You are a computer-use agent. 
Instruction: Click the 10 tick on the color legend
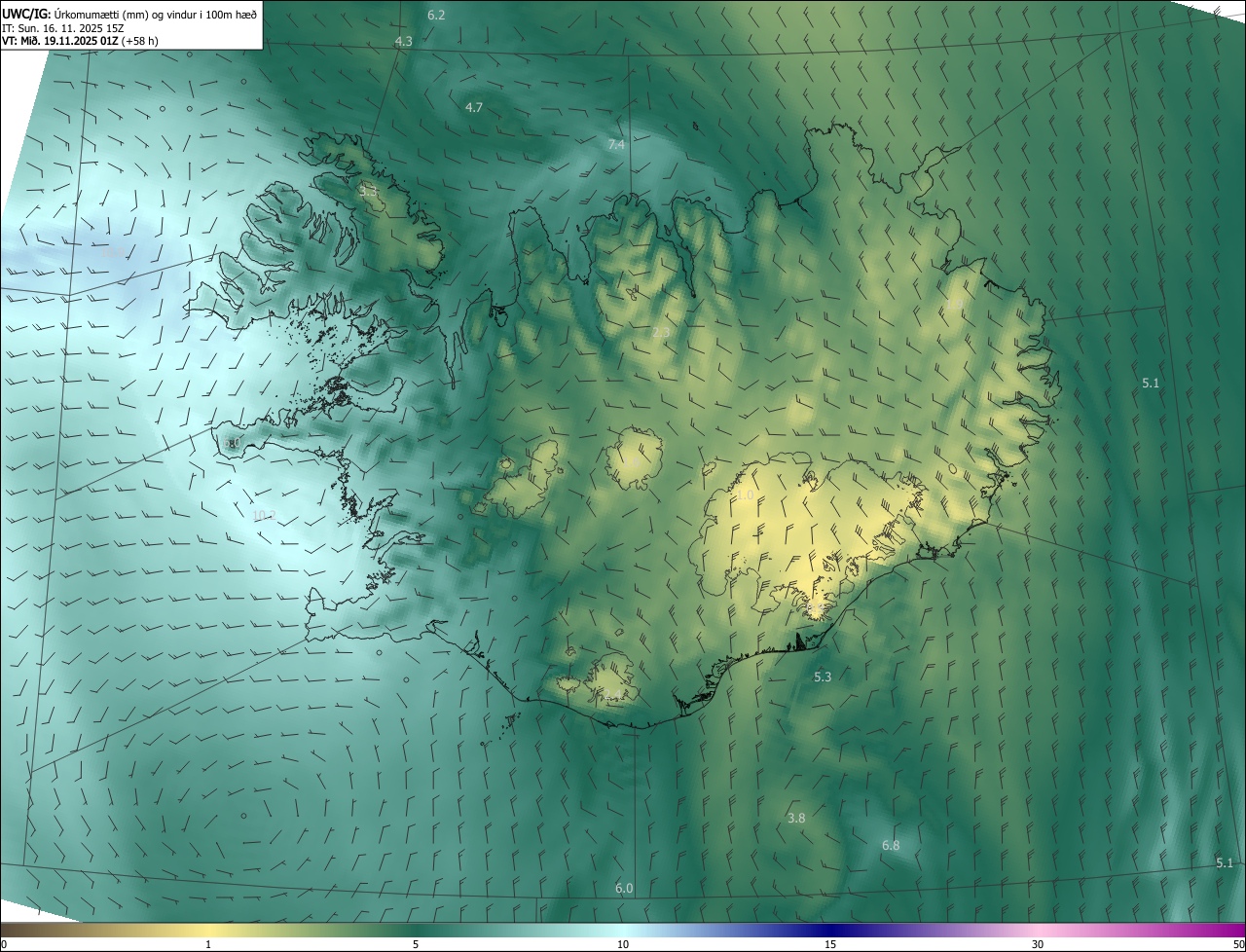pos(623,944)
